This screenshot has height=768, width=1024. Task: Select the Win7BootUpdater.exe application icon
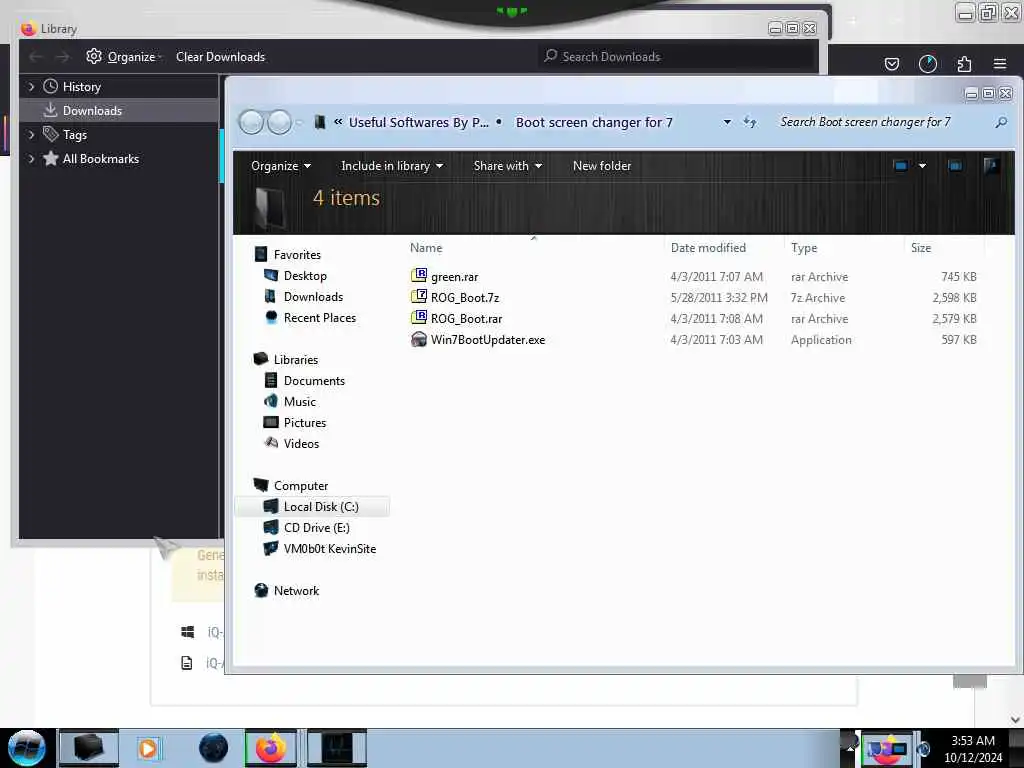coord(419,339)
